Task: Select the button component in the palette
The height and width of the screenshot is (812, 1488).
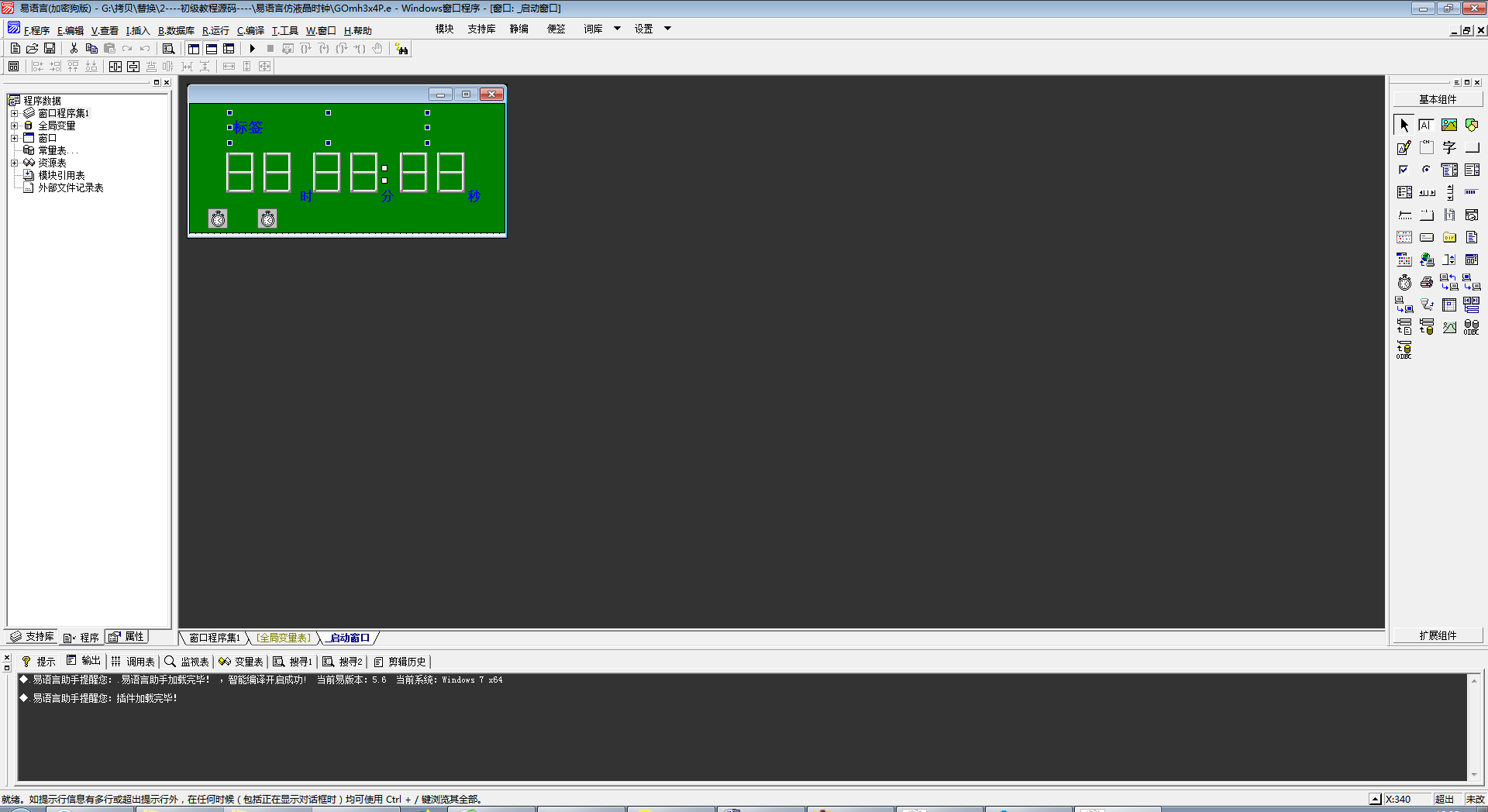Action: (x=1472, y=147)
